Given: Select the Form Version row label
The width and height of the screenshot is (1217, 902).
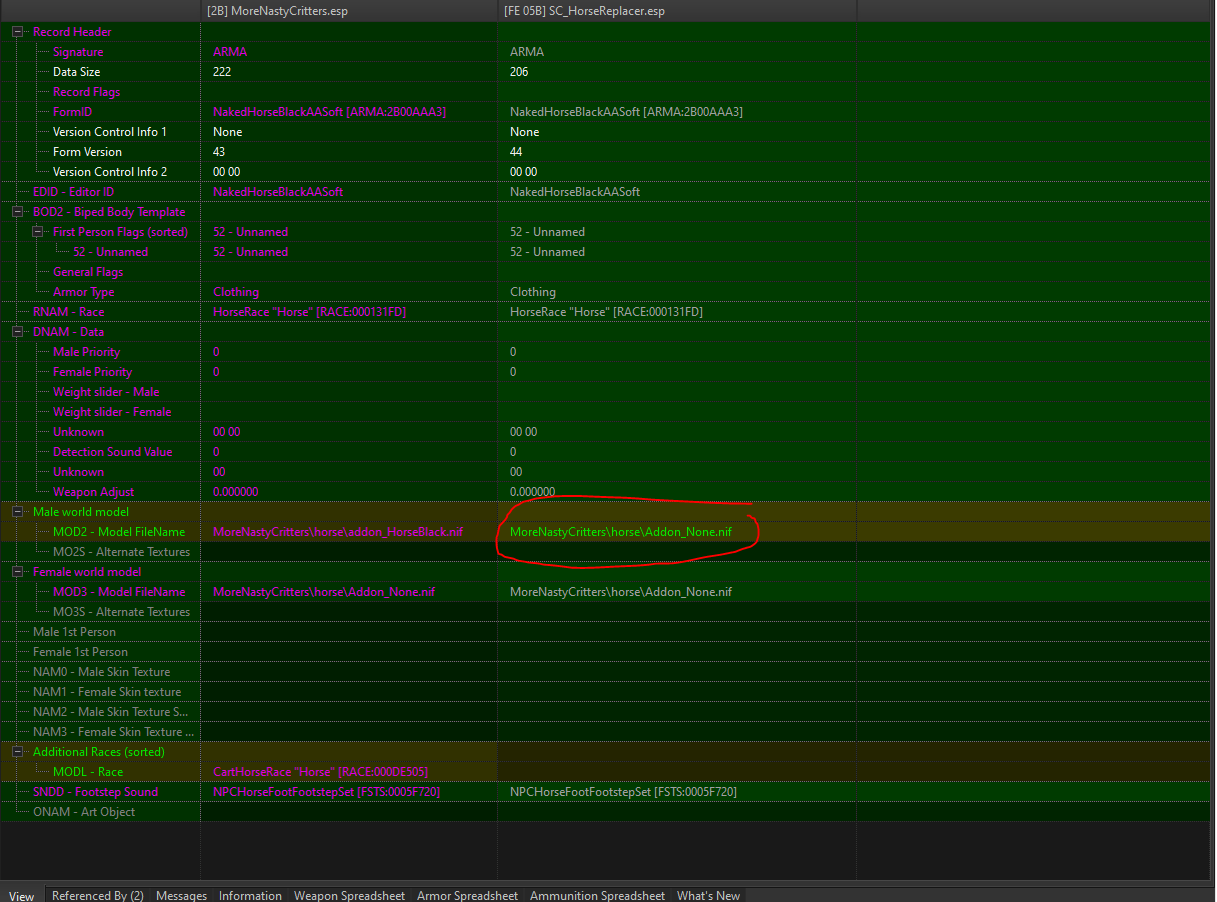Looking at the screenshot, I should point(87,152).
